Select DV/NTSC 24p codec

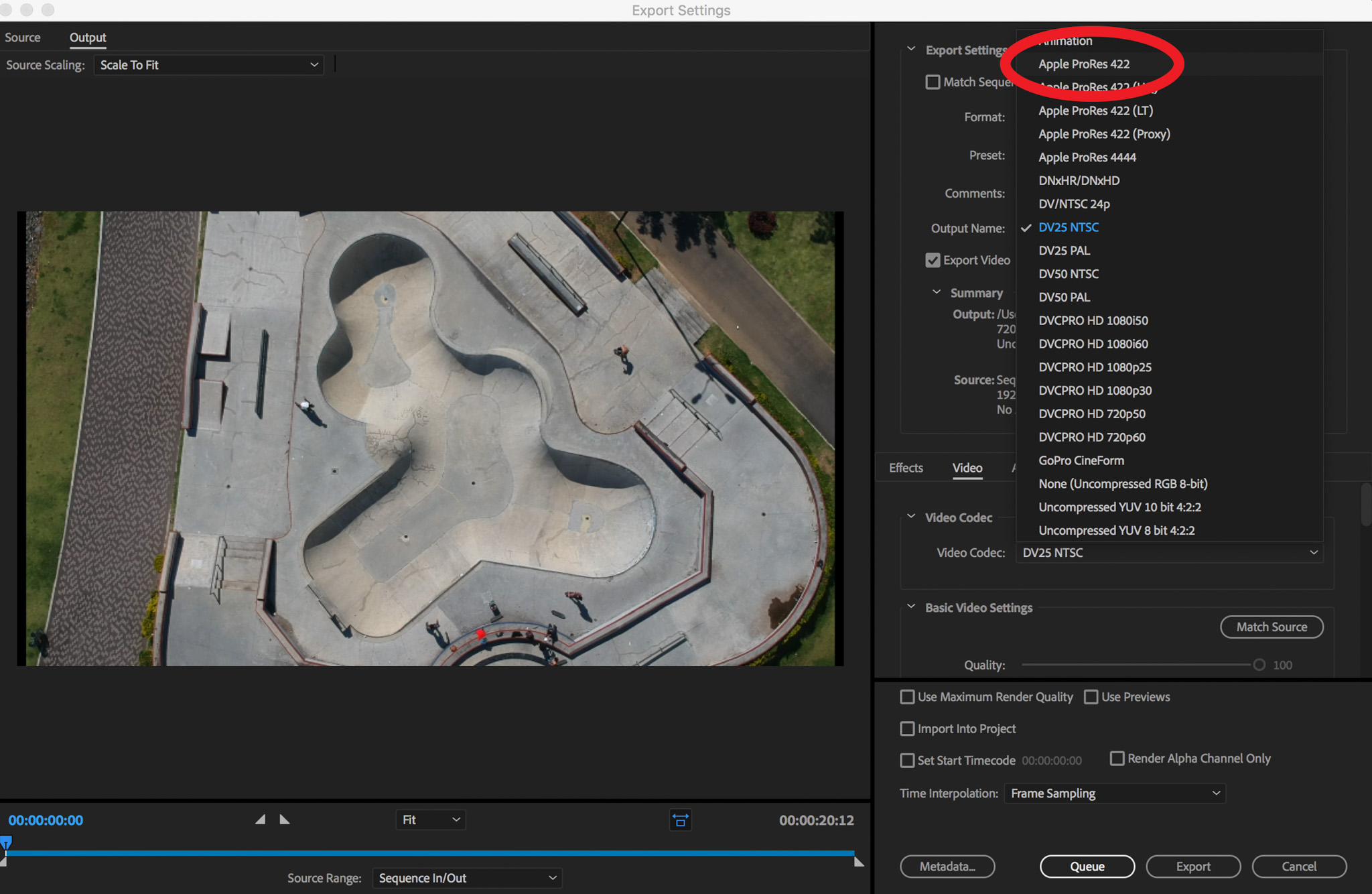(1169, 204)
